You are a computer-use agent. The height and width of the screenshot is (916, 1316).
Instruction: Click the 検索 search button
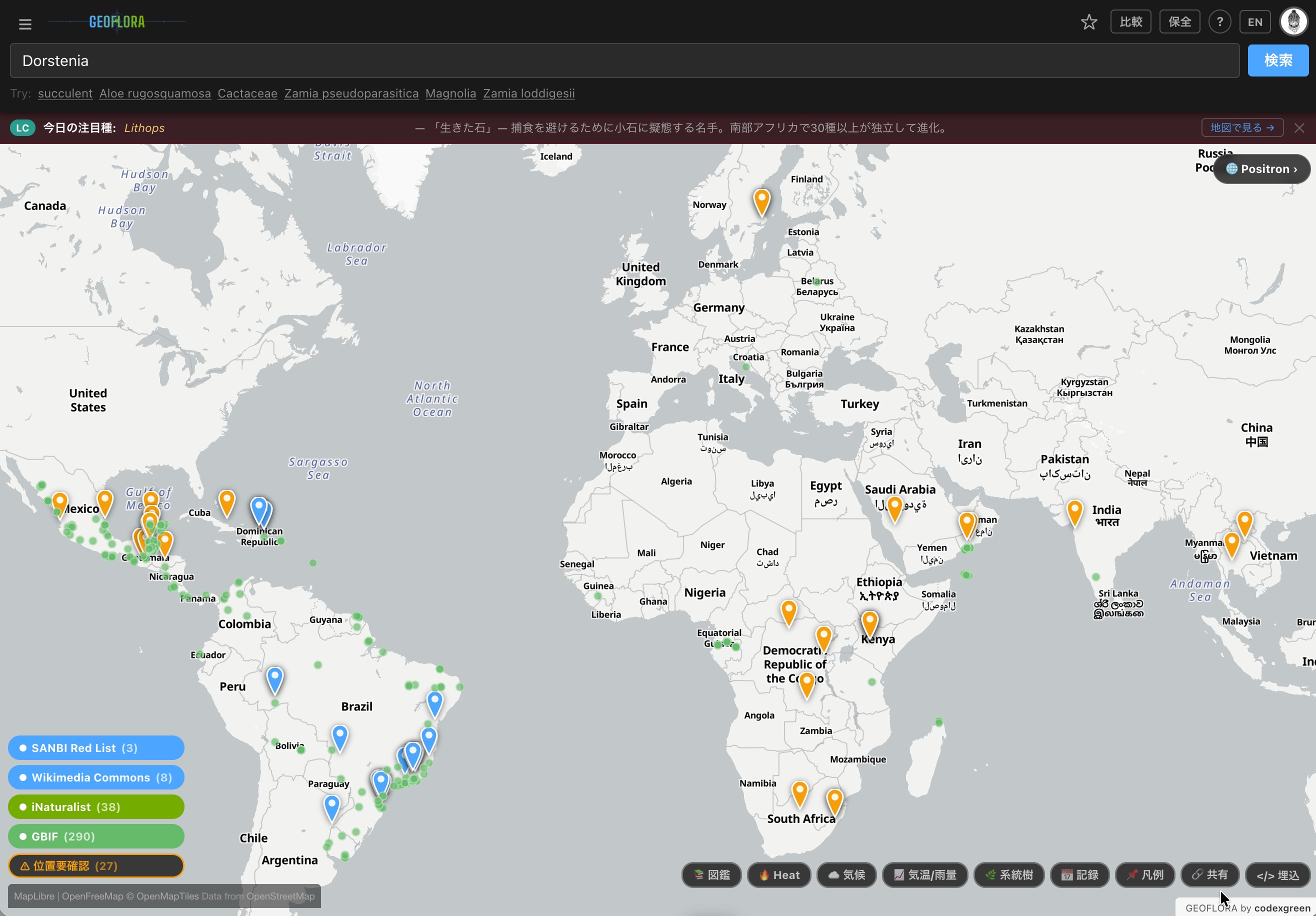pyautogui.click(x=1277, y=60)
